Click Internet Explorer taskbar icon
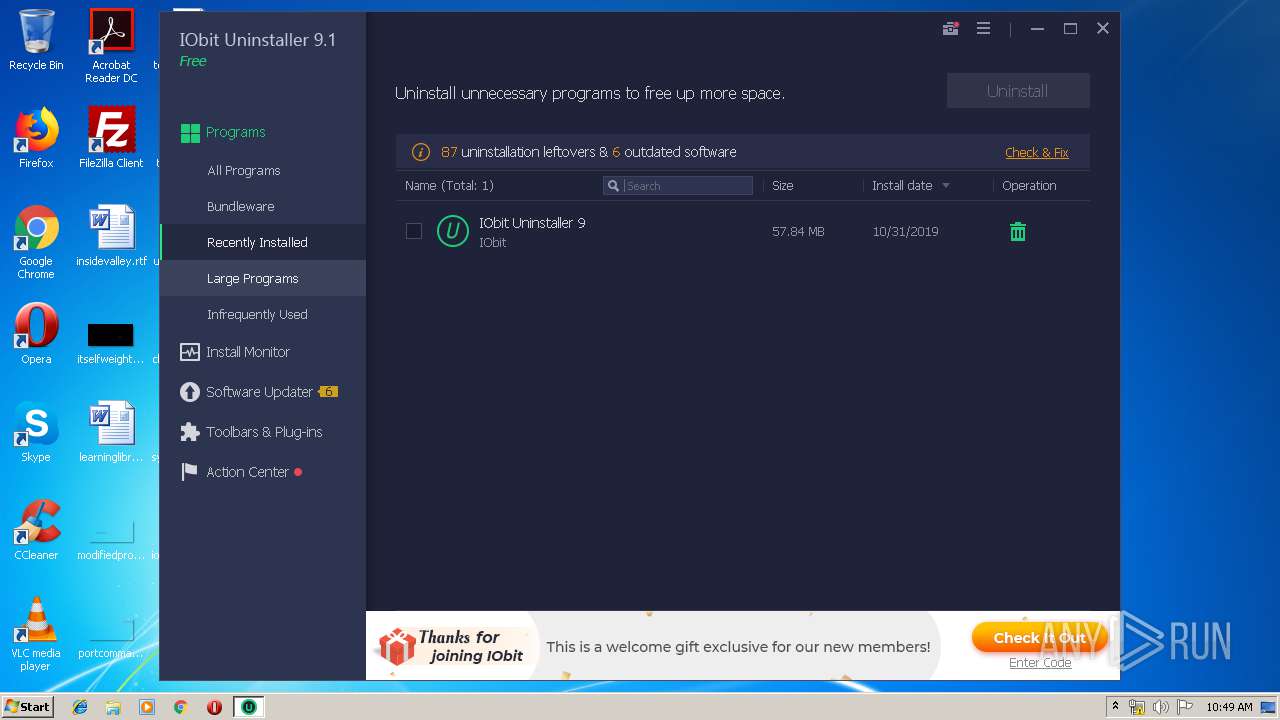 pos(80,707)
